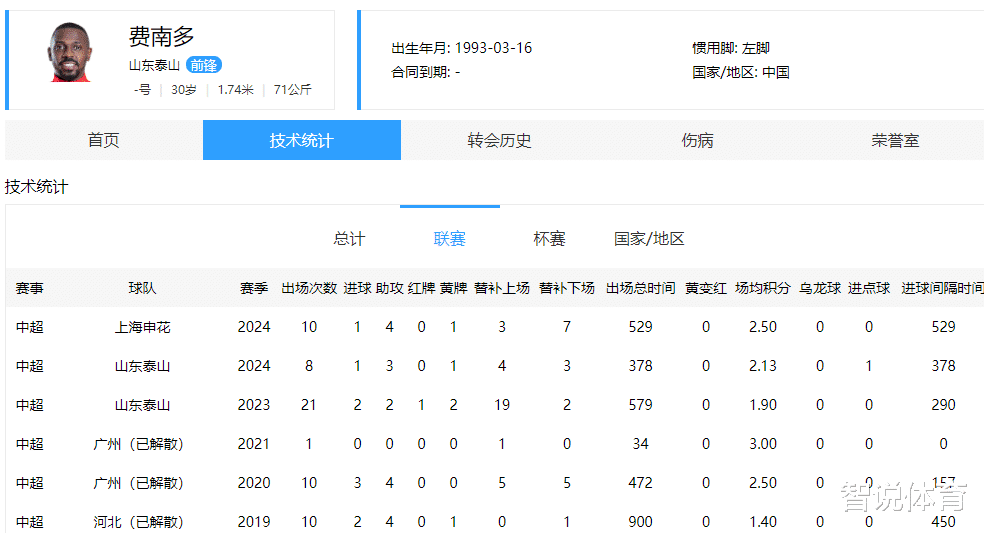Click the 21 appearances value
Viewport: 984px width, 533px height.
(309, 405)
